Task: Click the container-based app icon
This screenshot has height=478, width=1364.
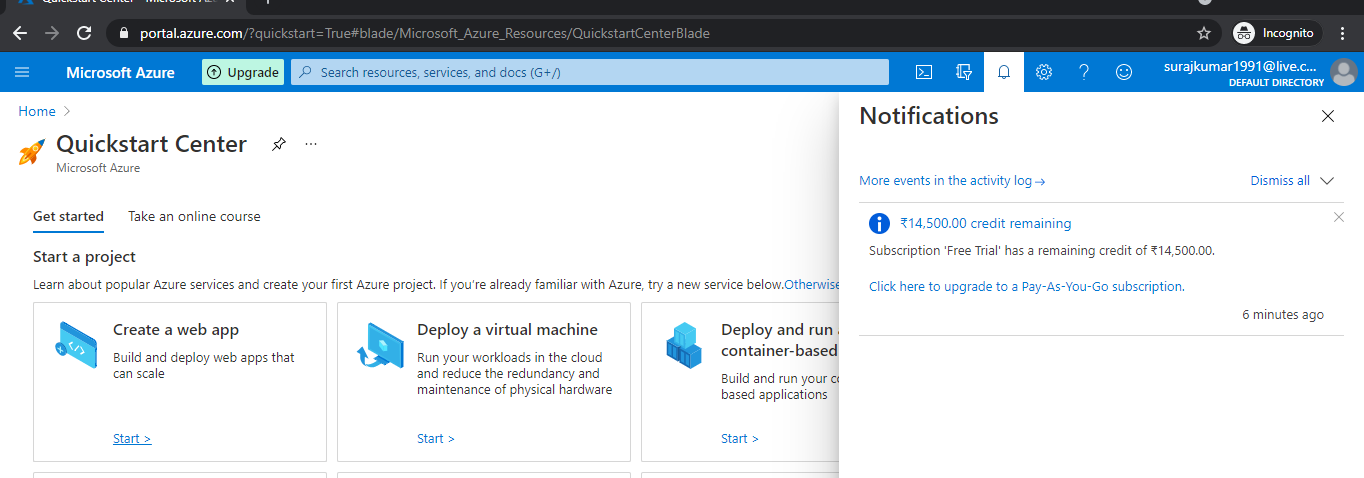Action: click(684, 345)
